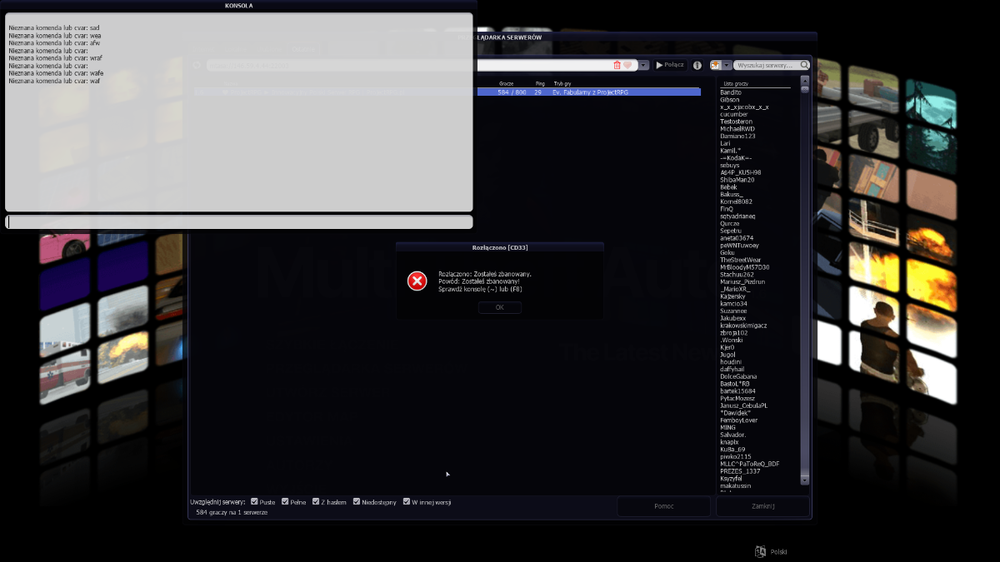This screenshot has height=562, width=1000.
Task: Select player krakowskimigacz in the list
Action: pos(744,325)
